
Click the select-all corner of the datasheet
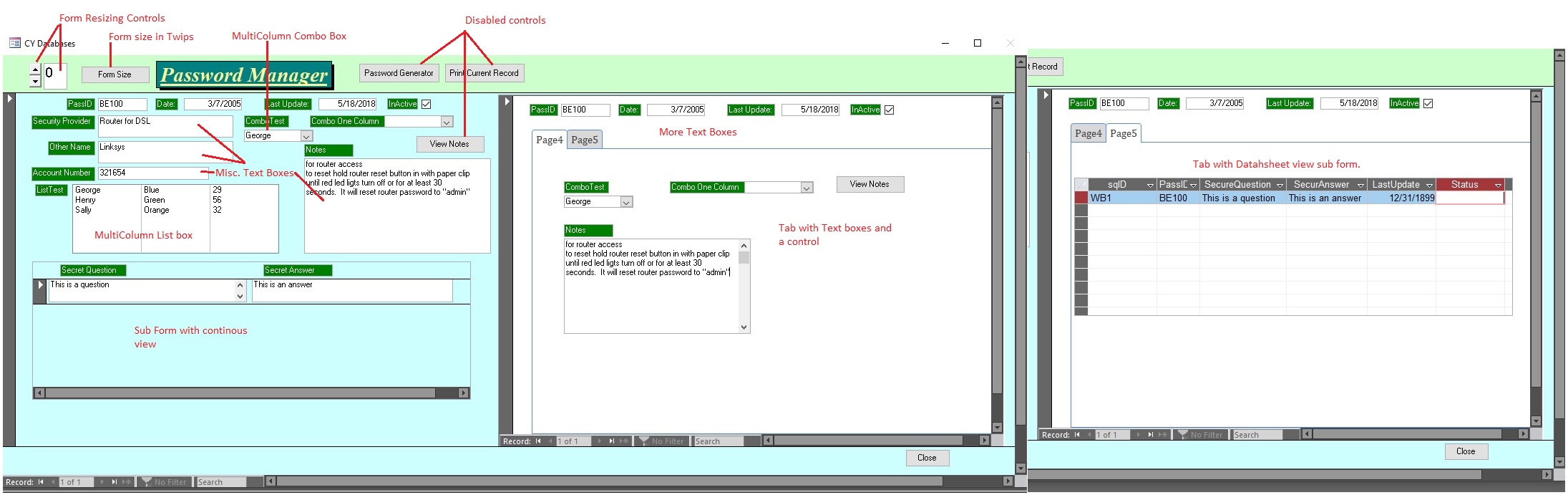(x=1081, y=184)
